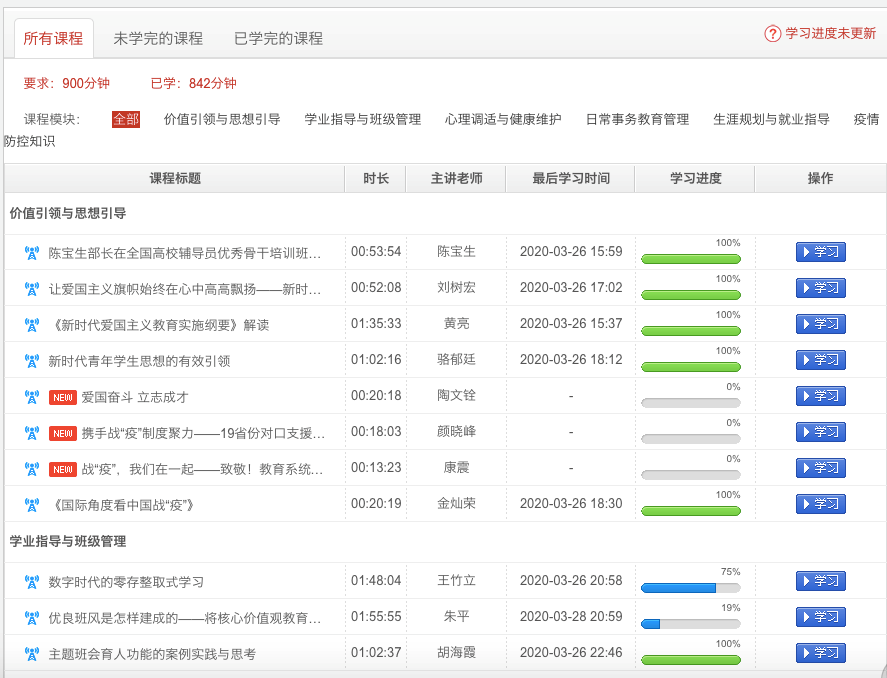Filter courses by 心理调适与健康维护
The image size is (887, 678).
point(503,119)
